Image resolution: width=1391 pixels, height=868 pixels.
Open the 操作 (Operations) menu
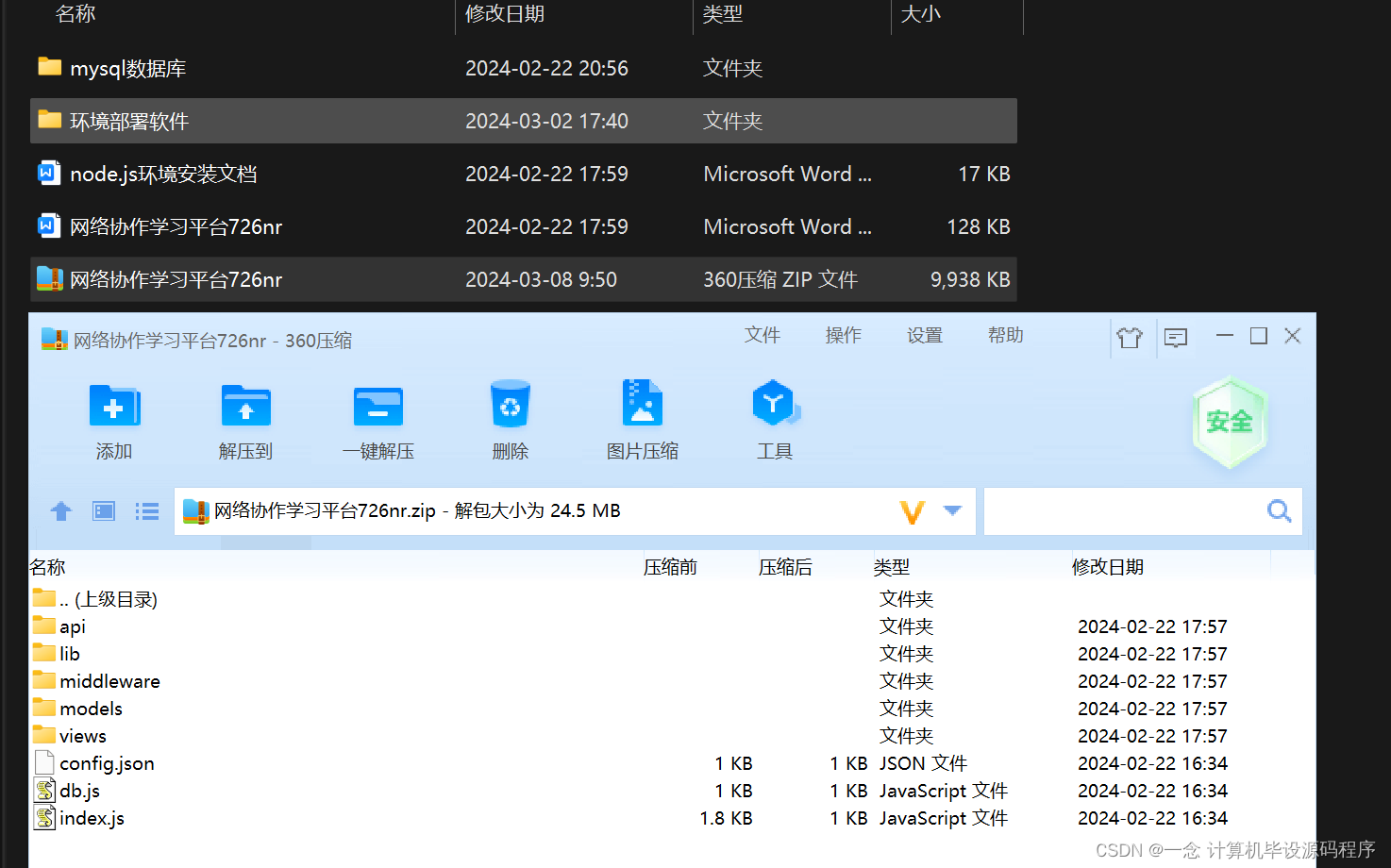coord(843,335)
